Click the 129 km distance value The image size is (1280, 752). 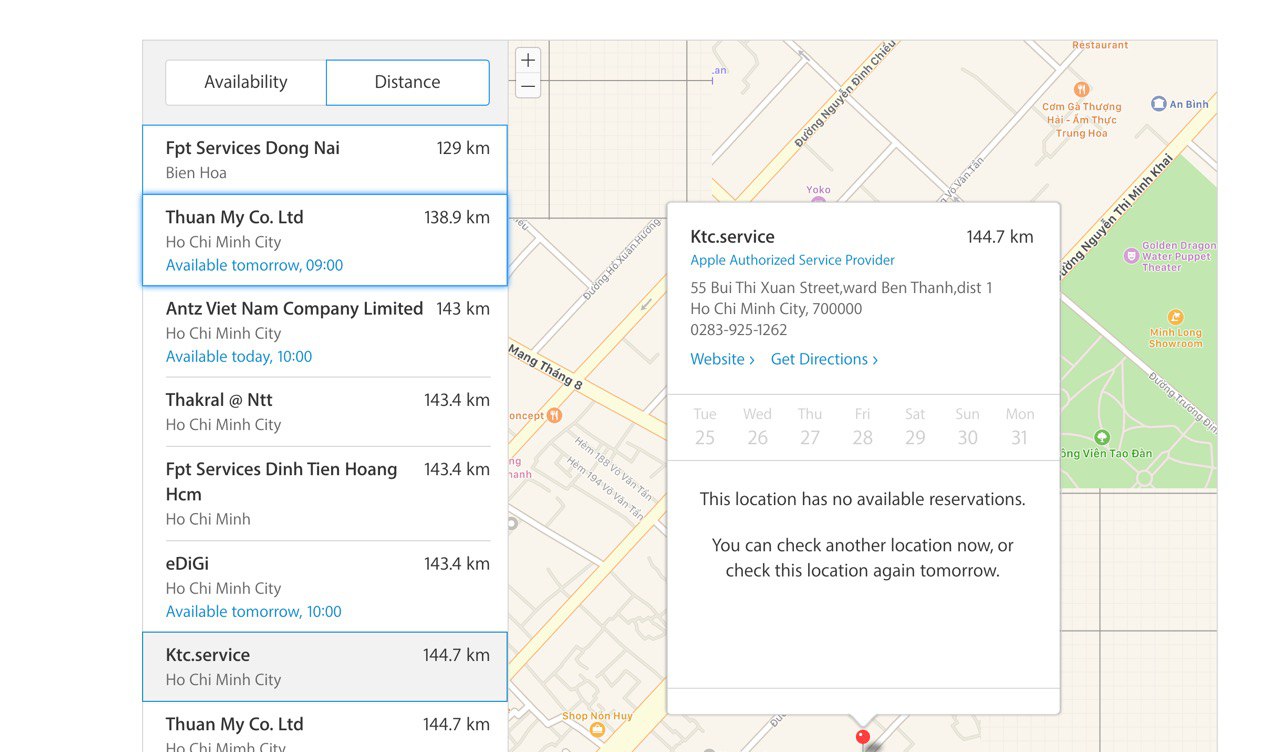point(463,148)
